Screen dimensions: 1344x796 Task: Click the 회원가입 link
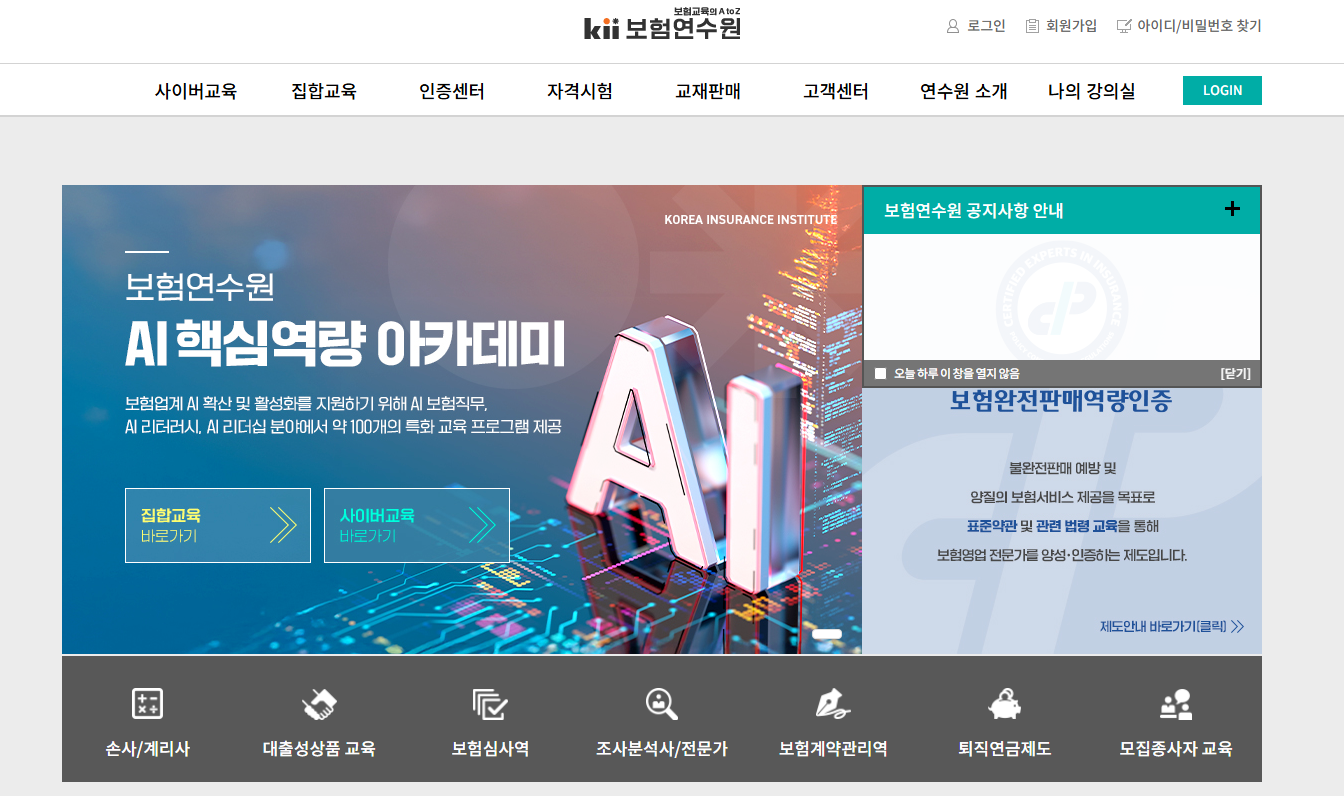(1071, 26)
